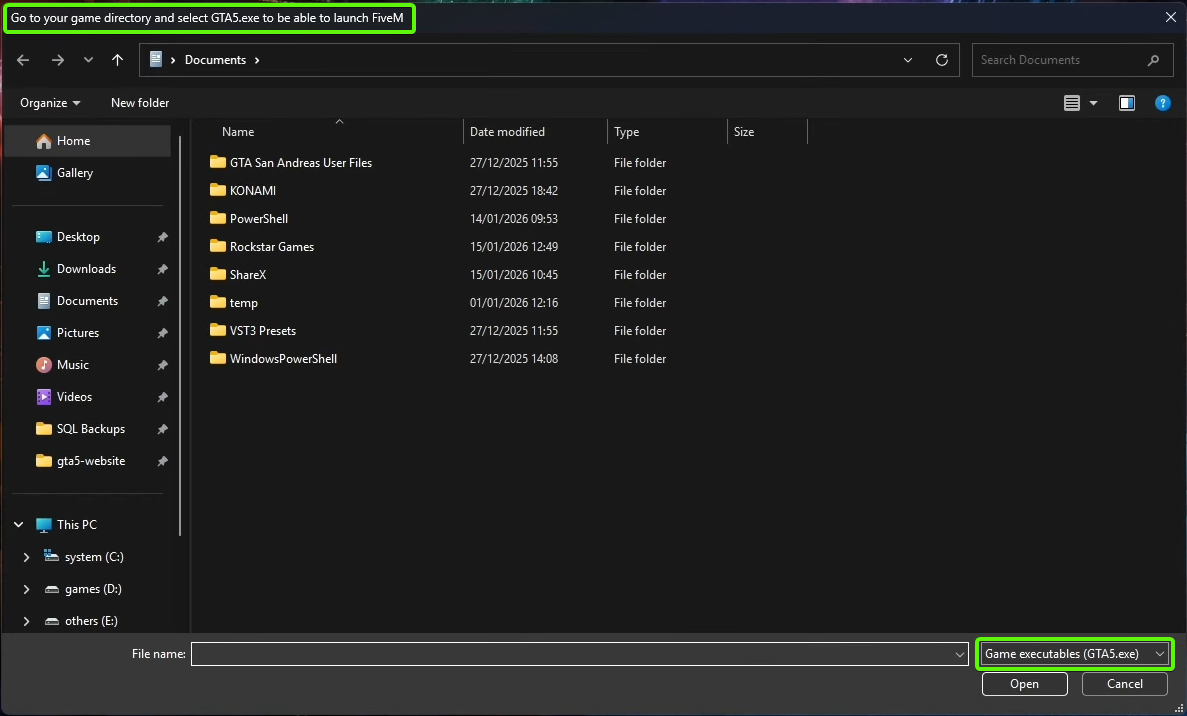Viewport: 1187px width, 716px height.
Task: Change the view layout icon
Action: pyautogui.click(x=1072, y=103)
